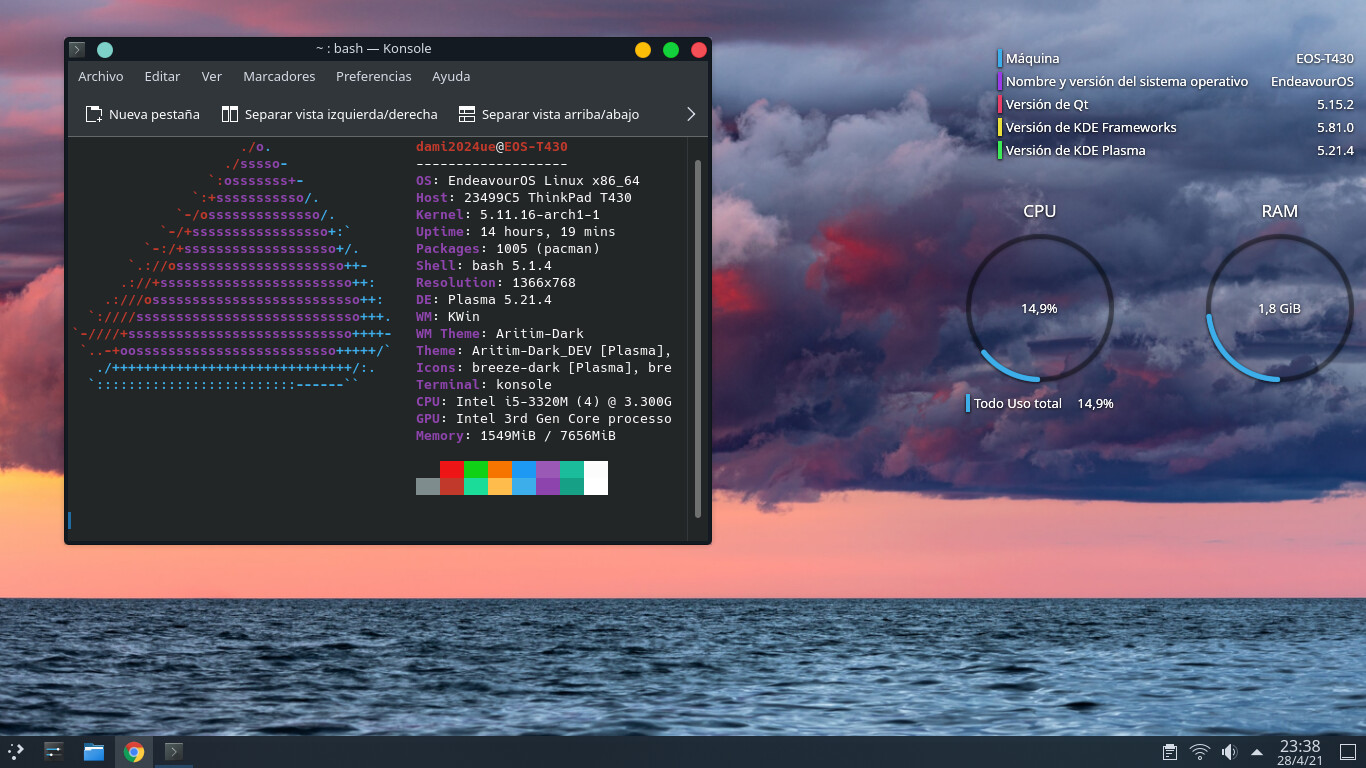Image resolution: width=1366 pixels, height=768 pixels.
Task: Open the Wi-Fi network tray icon
Action: tap(1200, 752)
